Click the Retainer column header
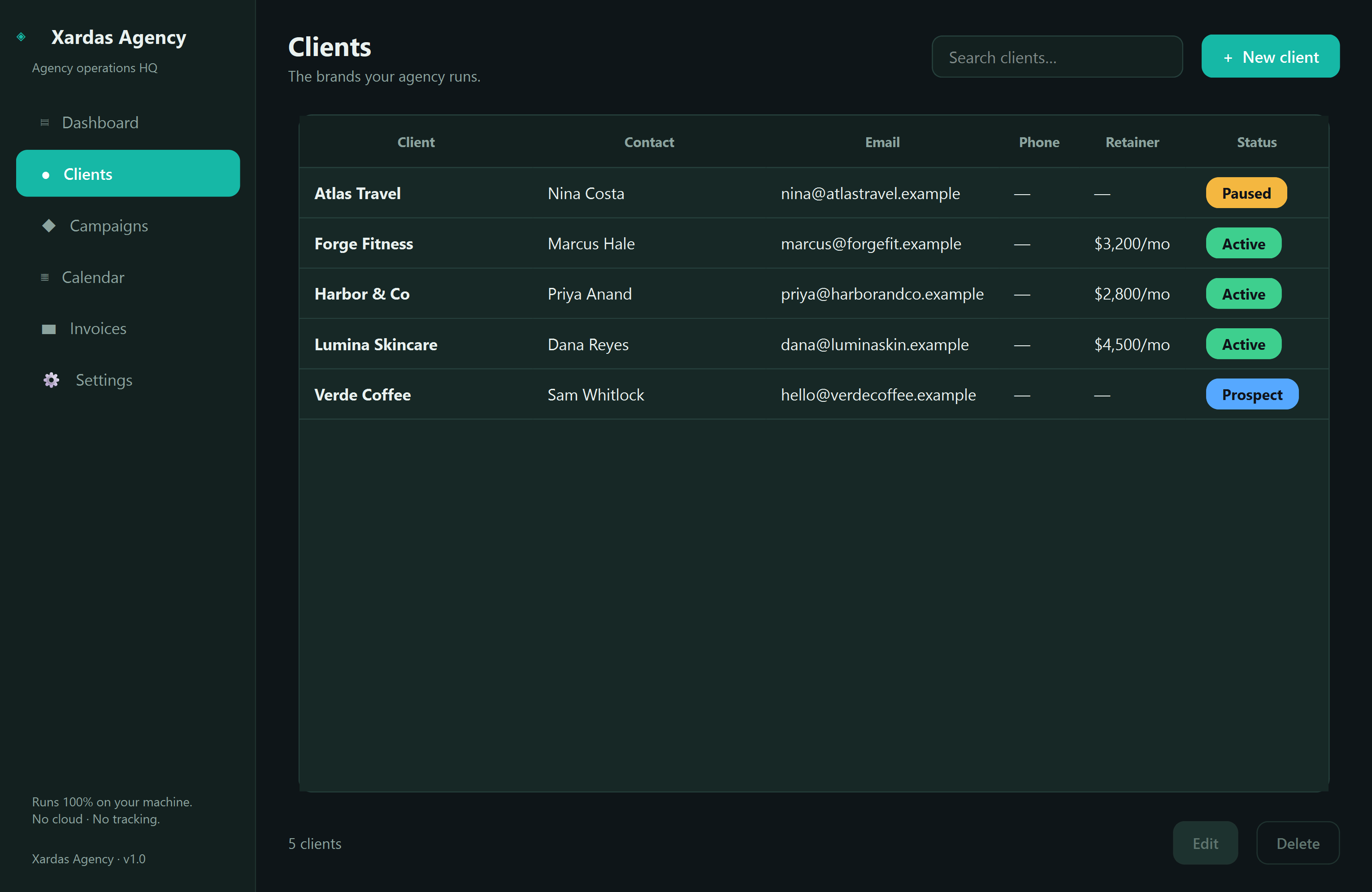Screen dimensions: 1372x892 [x=1132, y=143]
